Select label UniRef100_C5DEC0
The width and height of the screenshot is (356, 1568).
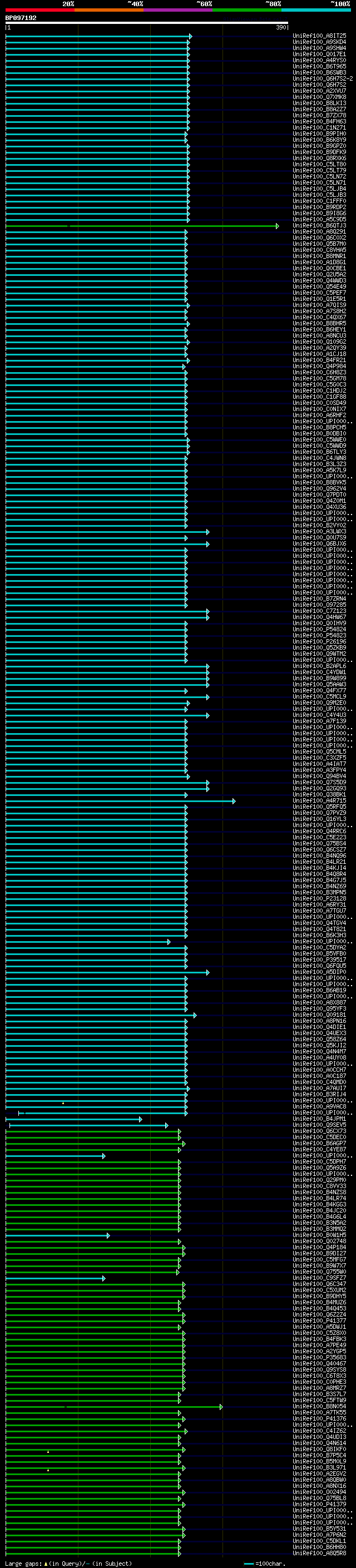319,1137
